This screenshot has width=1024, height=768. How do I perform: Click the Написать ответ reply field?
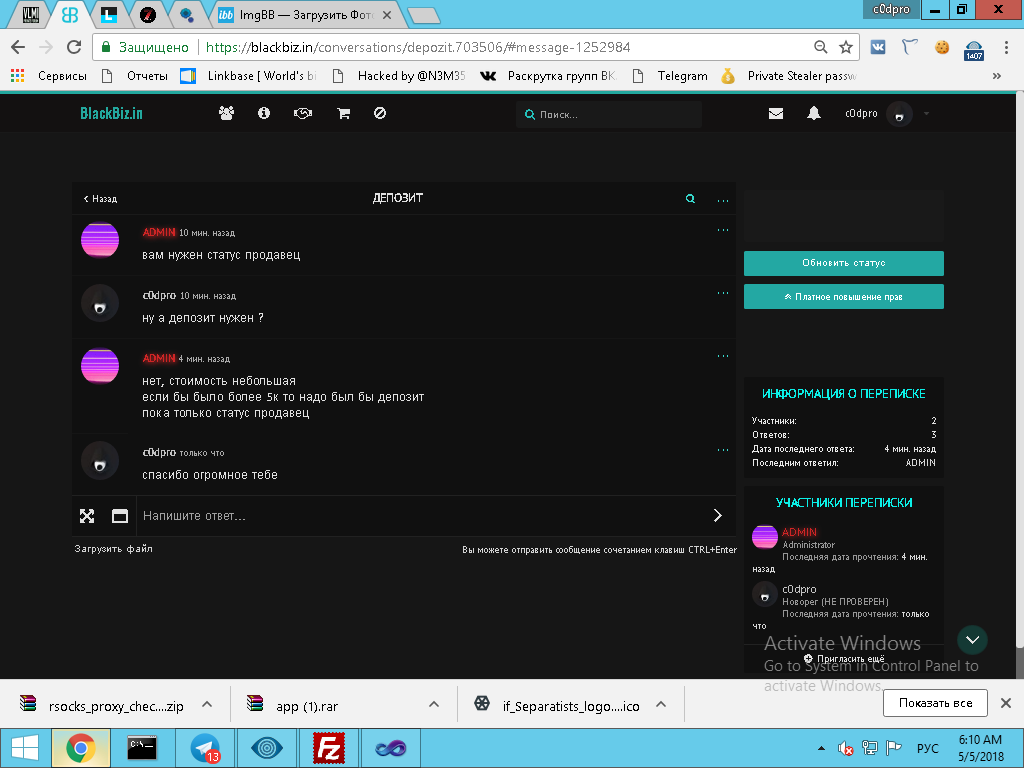click(420, 516)
